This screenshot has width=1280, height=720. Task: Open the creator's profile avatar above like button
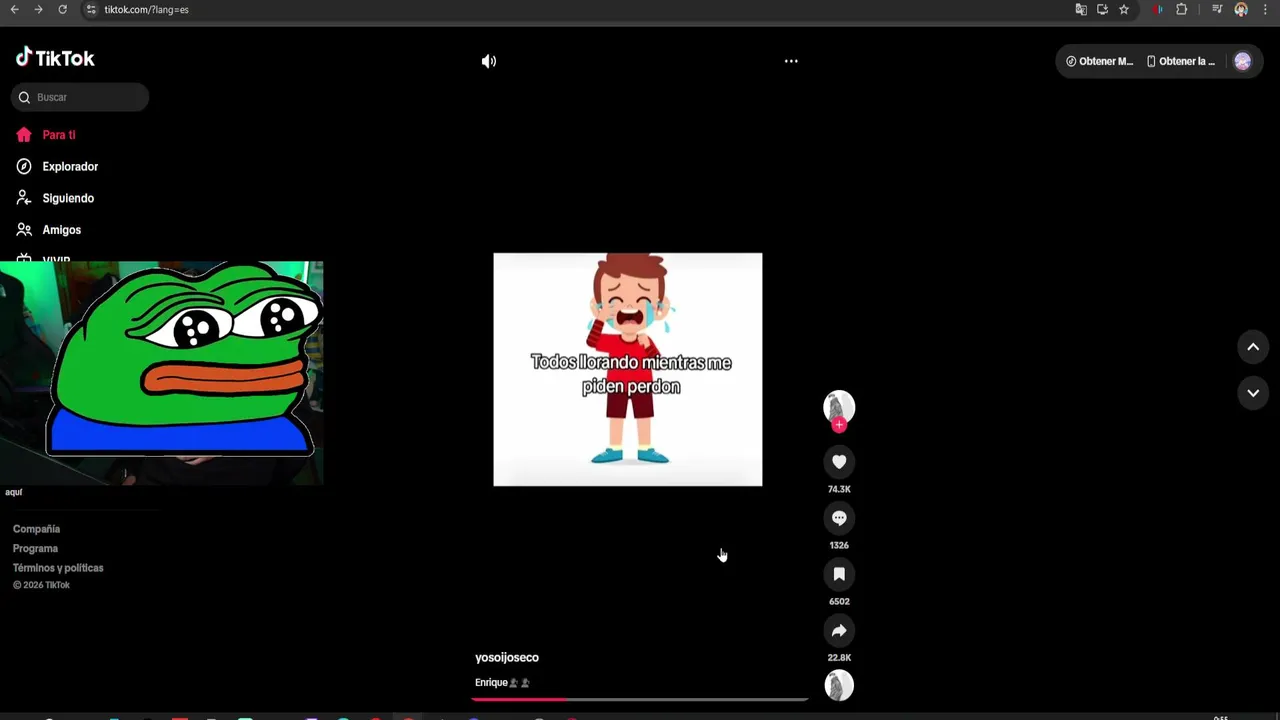pos(839,406)
